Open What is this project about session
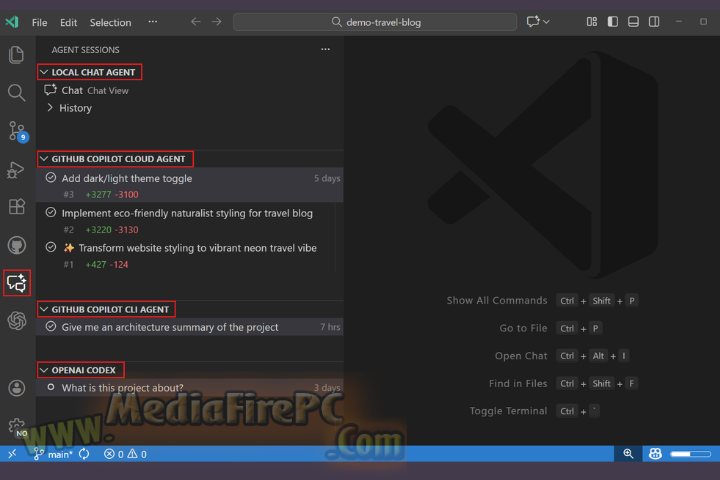Viewport: 720px width, 480px height. tap(190, 388)
